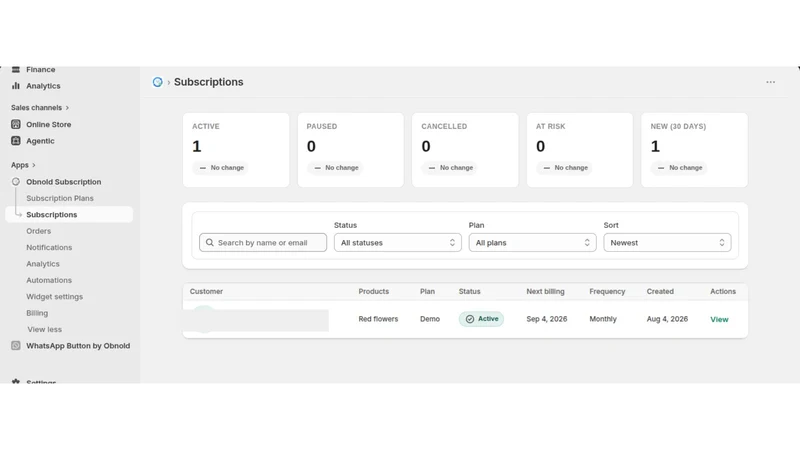The image size is (800, 450).
Task: Open Billing in the sidebar
Action: [x=37, y=313]
